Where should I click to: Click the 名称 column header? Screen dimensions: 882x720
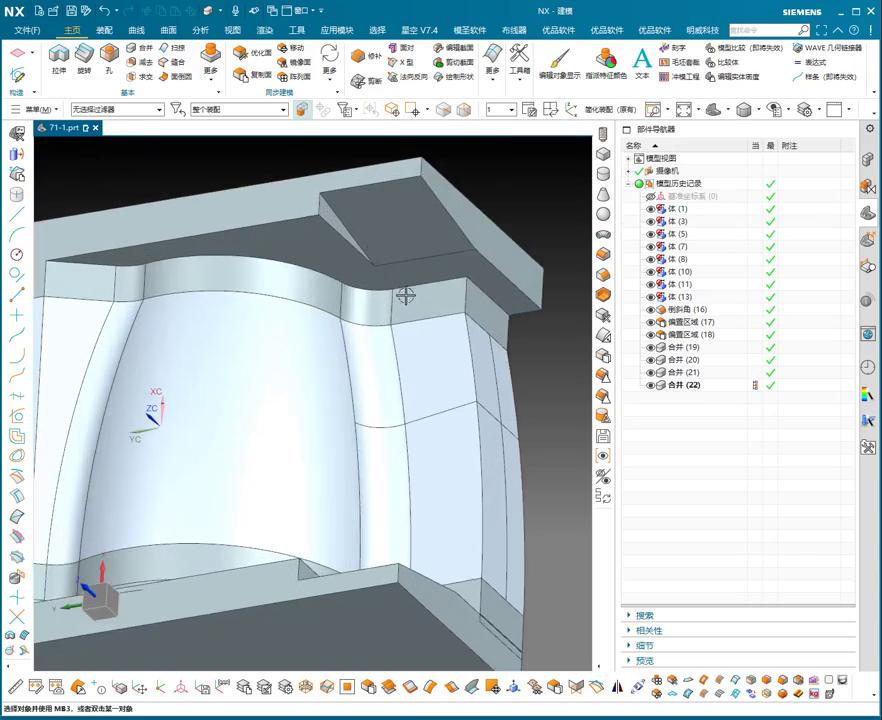(x=634, y=146)
